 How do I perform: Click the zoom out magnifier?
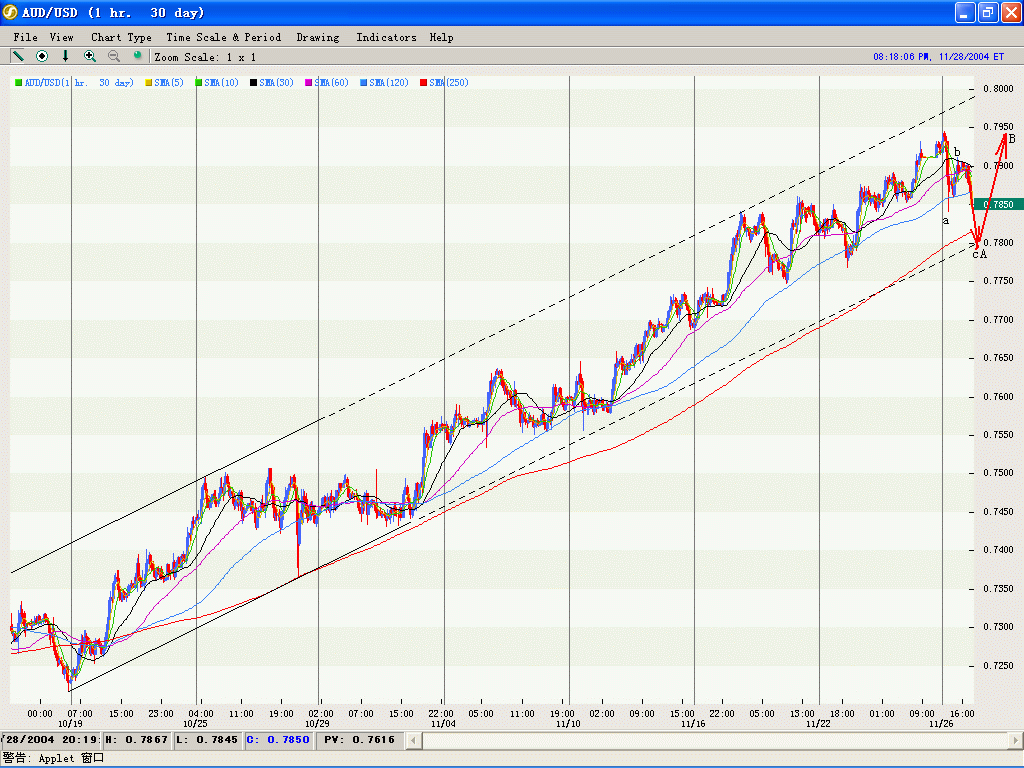114,56
